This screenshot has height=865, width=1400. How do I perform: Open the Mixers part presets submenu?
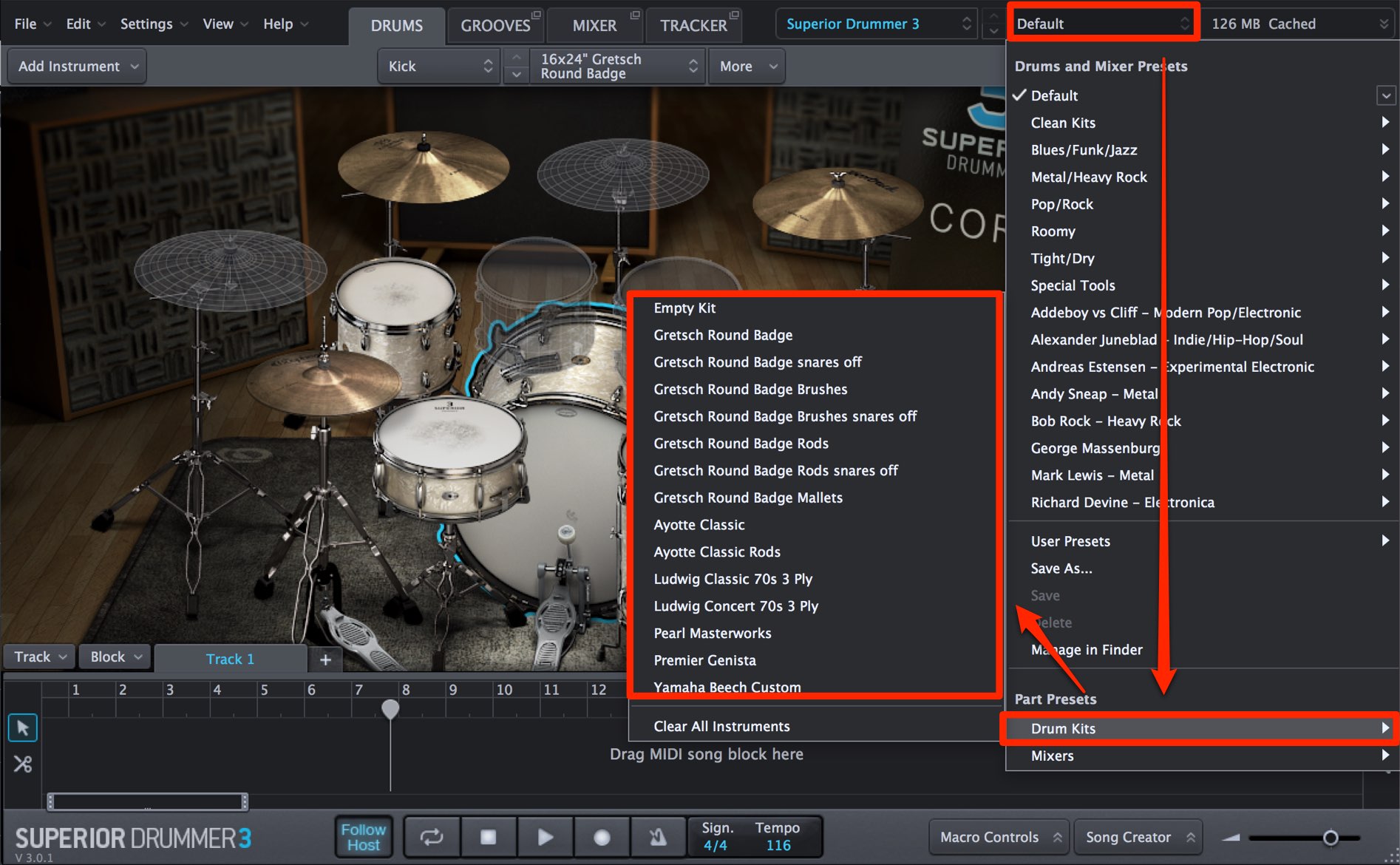click(1202, 756)
